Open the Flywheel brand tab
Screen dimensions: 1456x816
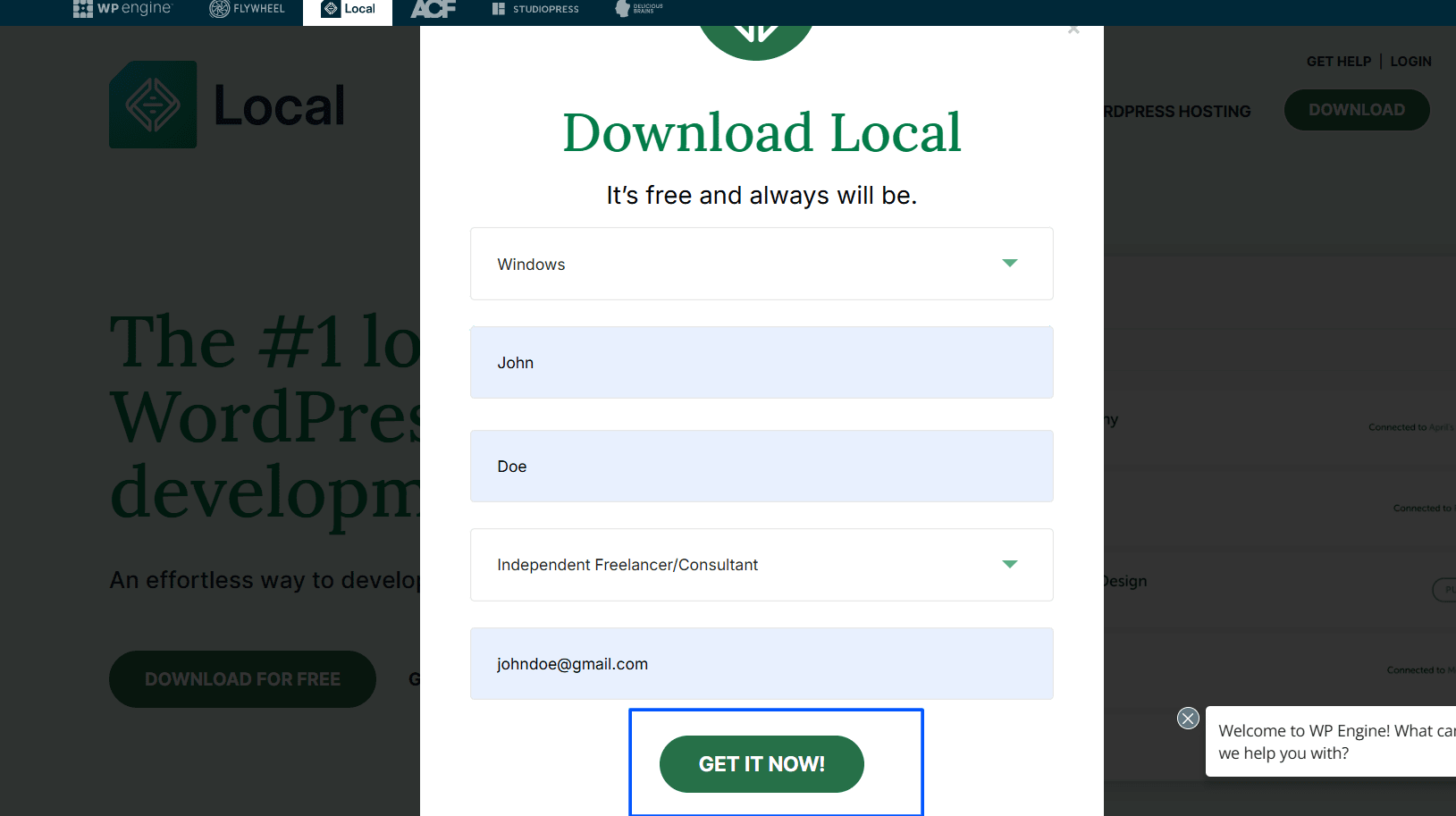coord(247,9)
